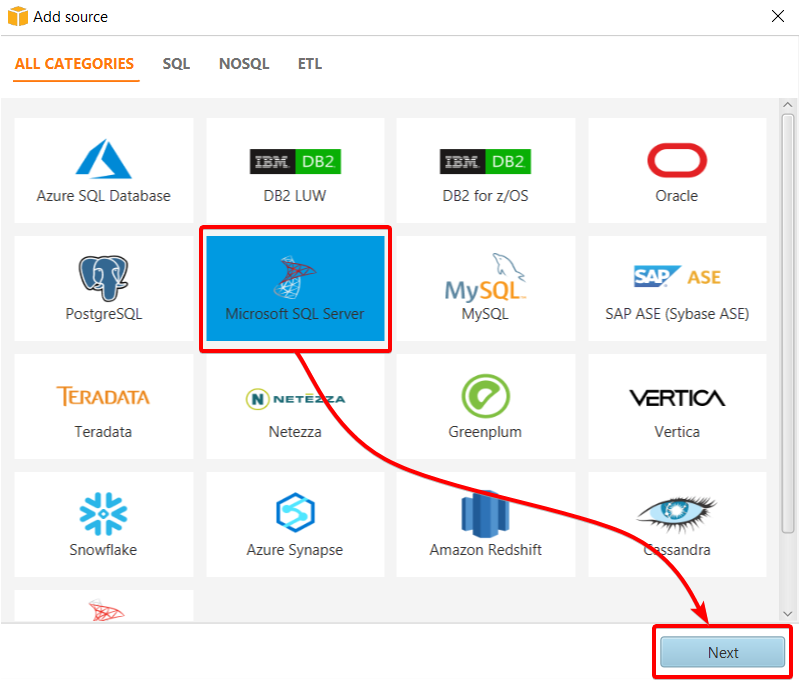Pick the Greenplum source tile

click(486, 406)
